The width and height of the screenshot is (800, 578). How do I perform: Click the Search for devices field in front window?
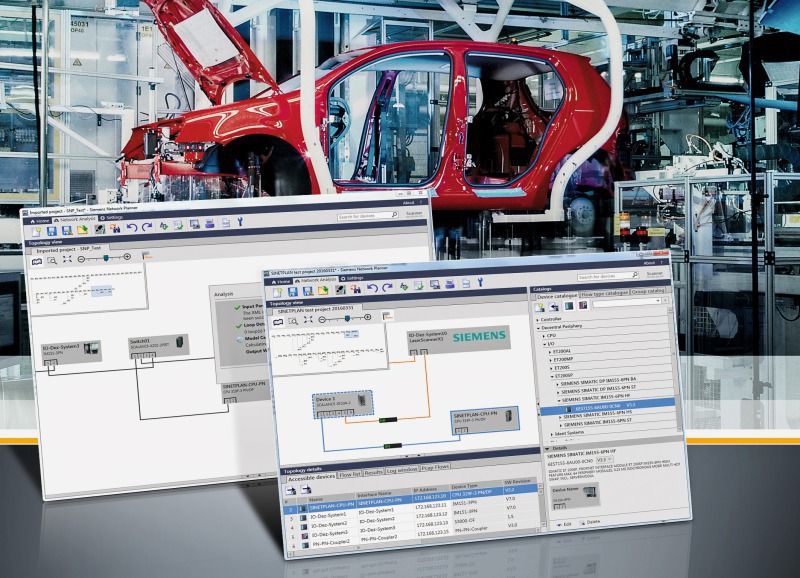point(606,277)
